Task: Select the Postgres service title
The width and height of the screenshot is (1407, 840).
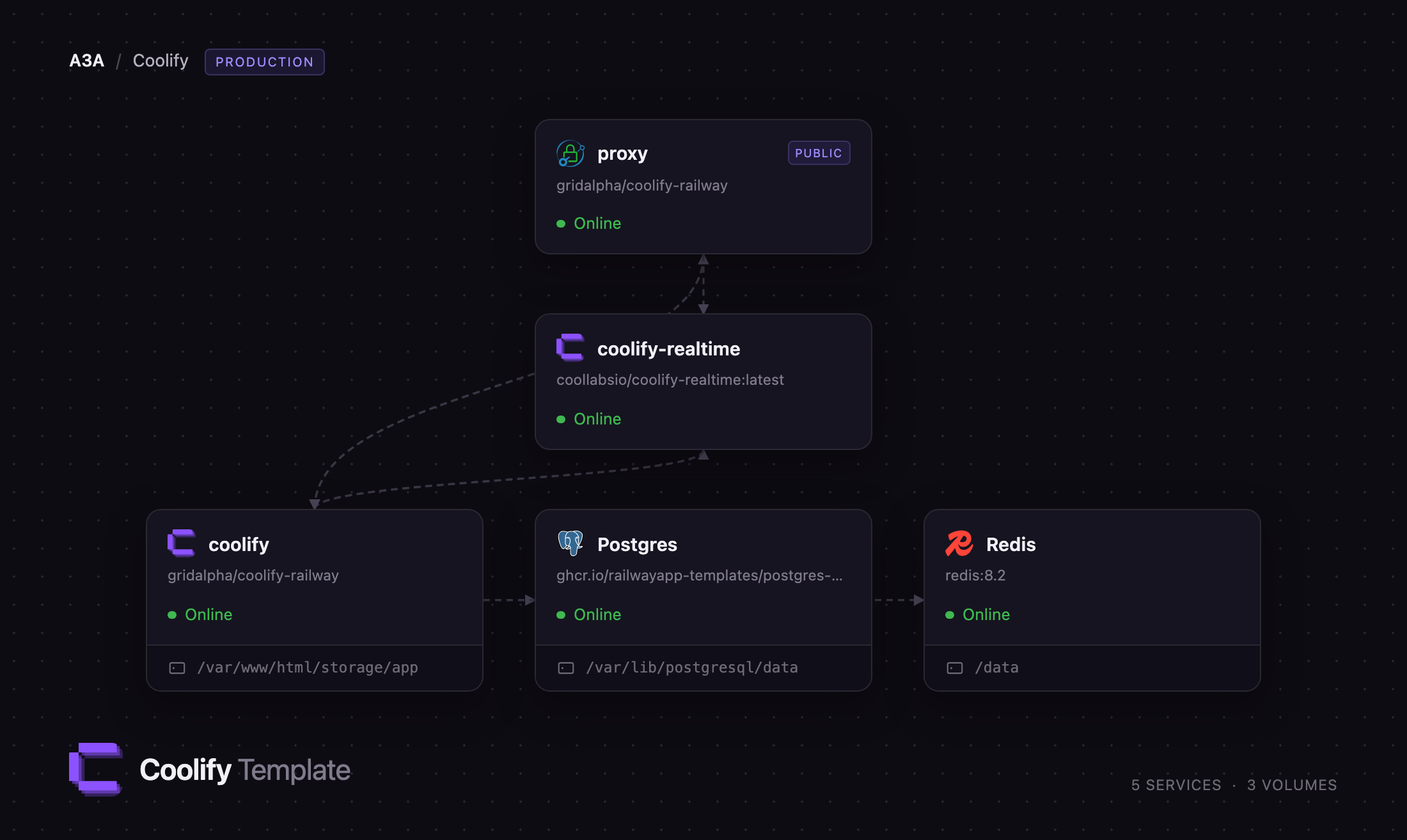Action: click(x=637, y=545)
